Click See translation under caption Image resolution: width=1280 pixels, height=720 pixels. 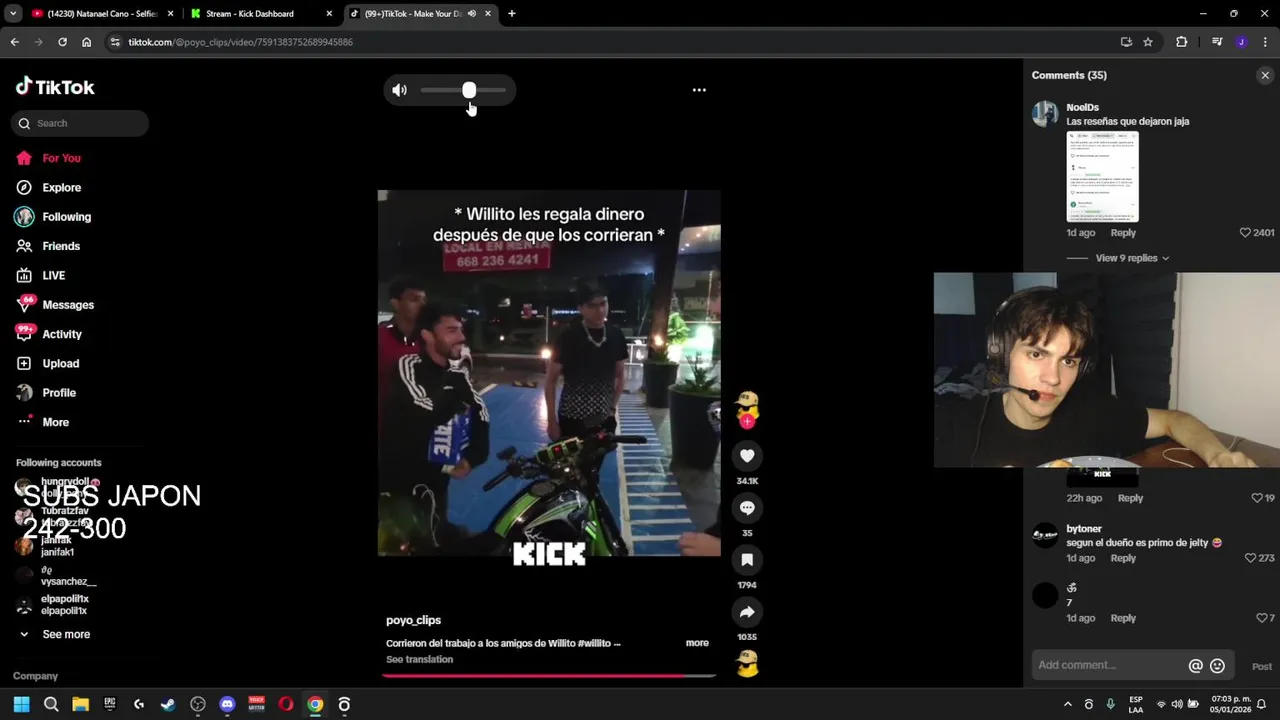click(419, 659)
